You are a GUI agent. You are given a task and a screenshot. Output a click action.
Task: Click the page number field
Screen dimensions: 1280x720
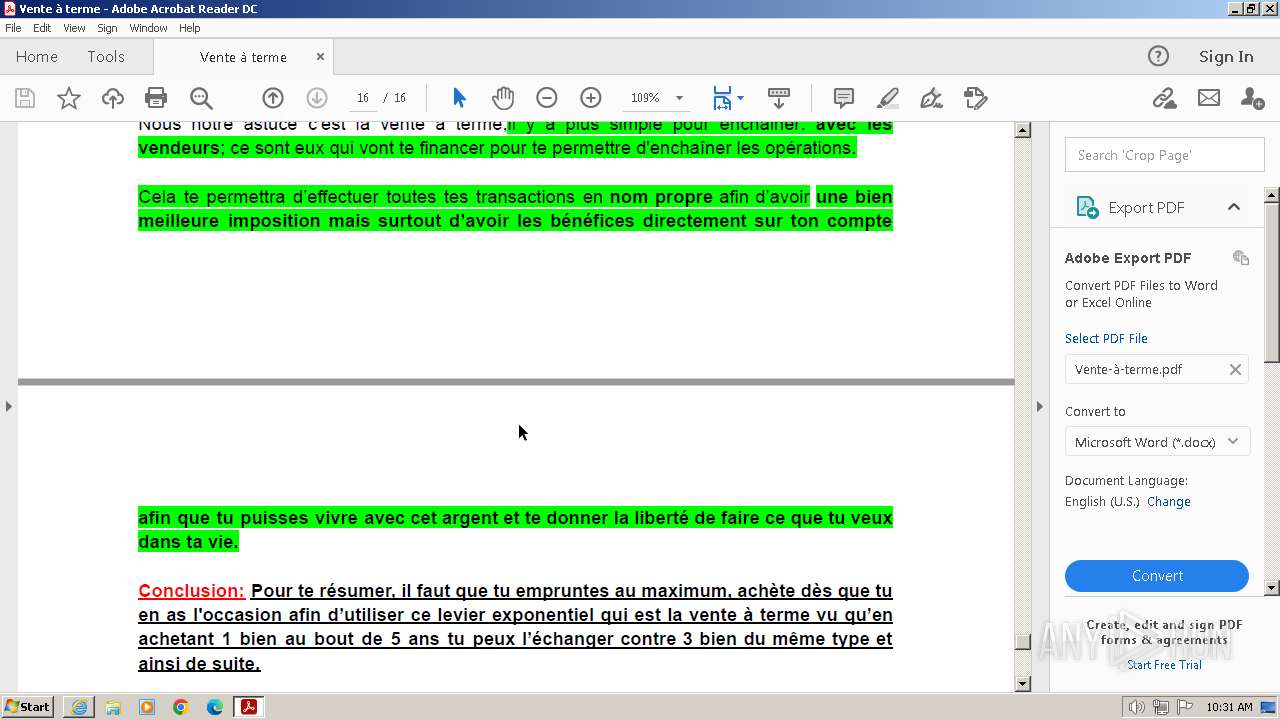[363, 98]
